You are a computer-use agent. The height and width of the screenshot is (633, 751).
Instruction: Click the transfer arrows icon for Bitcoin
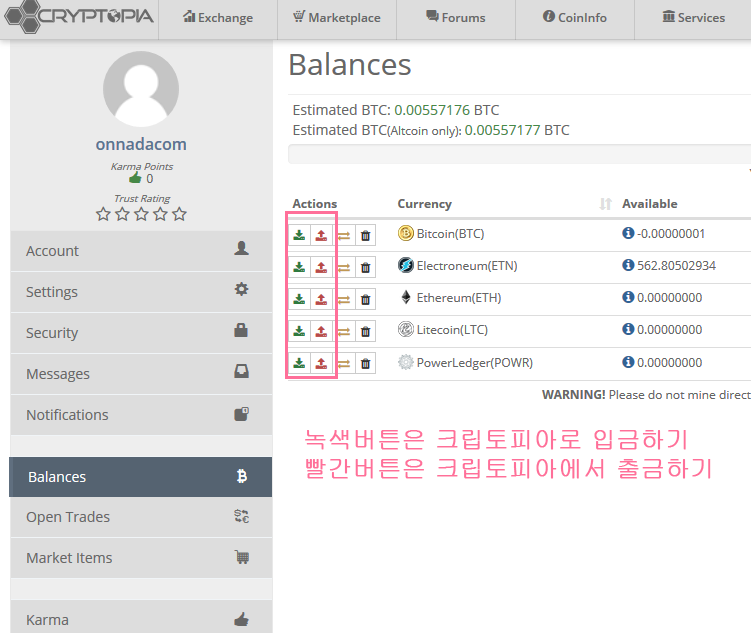pyautogui.click(x=343, y=235)
